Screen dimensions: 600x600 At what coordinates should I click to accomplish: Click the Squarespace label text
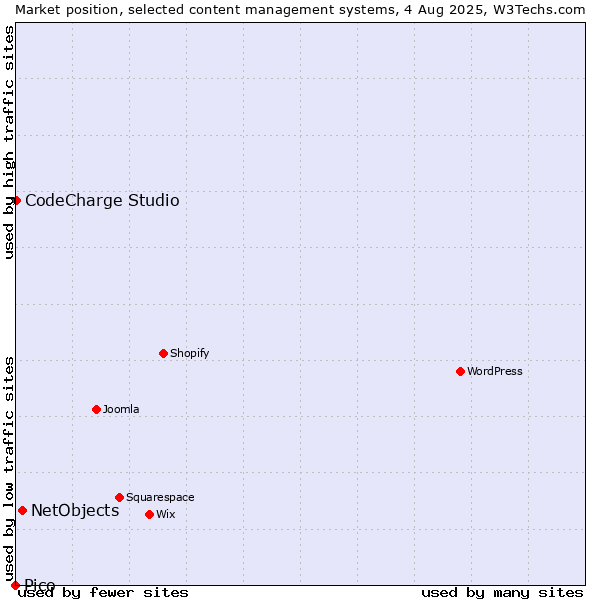160,497
